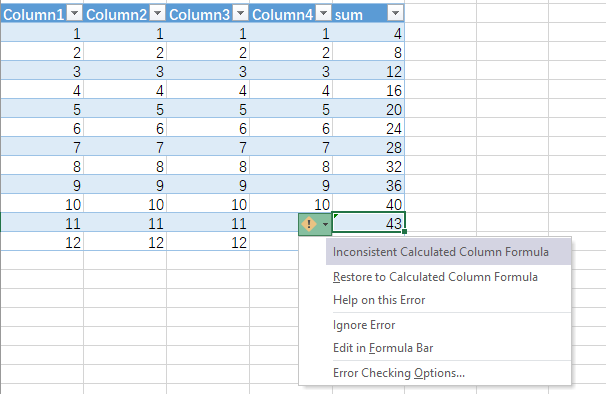Image resolution: width=606 pixels, height=394 pixels.
Task: Select the sum cell showing 4
Action: [x=368, y=33]
